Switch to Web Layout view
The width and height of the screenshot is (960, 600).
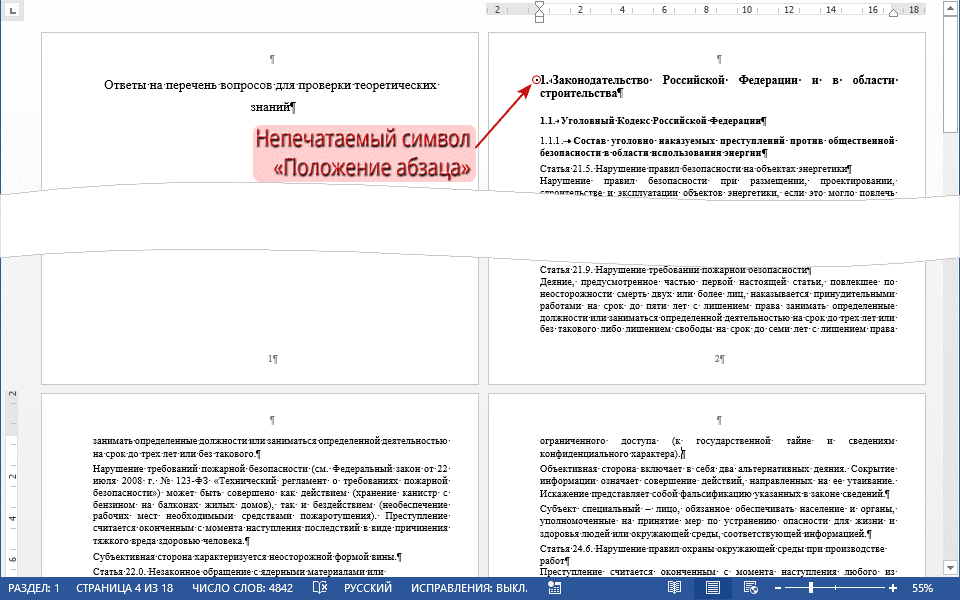749,589
